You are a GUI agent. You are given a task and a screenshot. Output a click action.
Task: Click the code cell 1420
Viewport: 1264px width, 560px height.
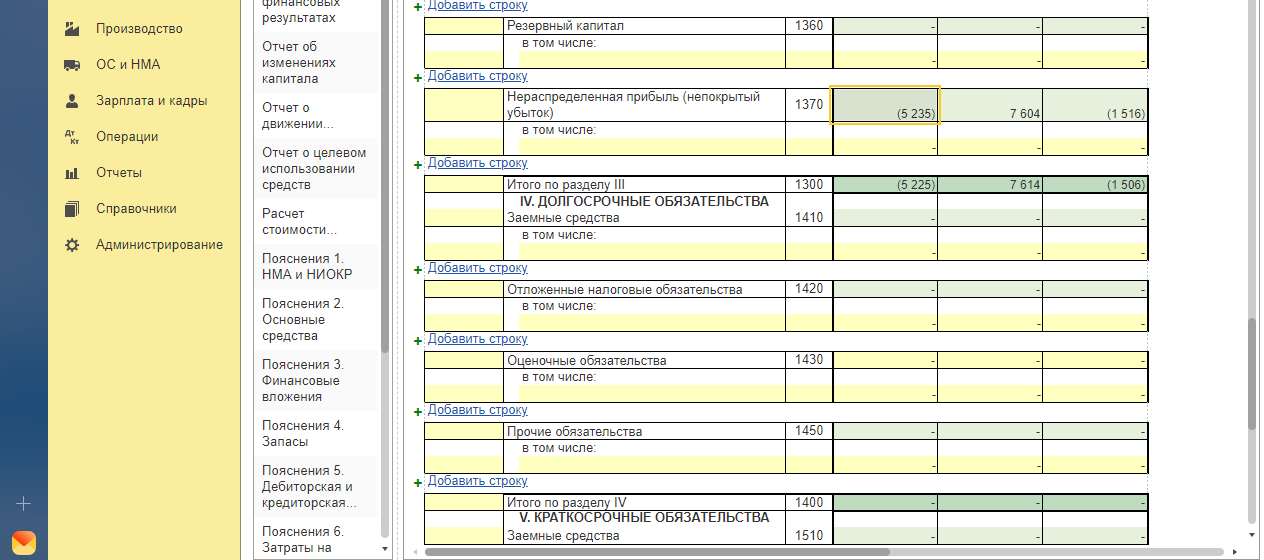coord(809,289)
